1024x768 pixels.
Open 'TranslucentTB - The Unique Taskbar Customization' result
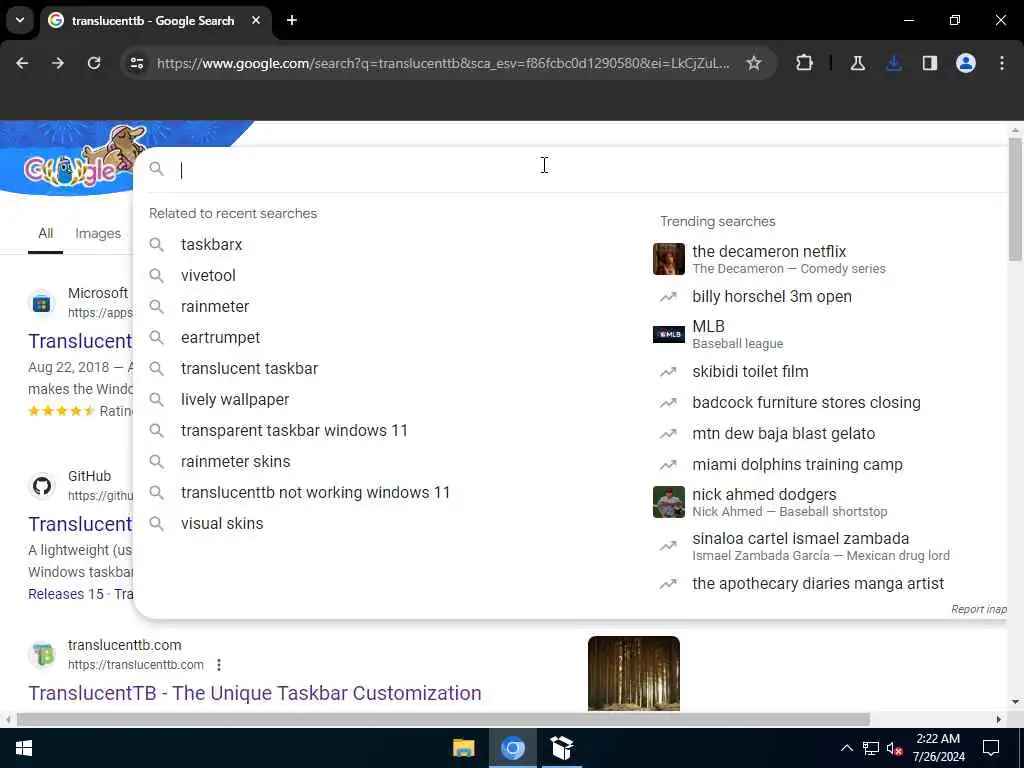(x=255, y=693)
